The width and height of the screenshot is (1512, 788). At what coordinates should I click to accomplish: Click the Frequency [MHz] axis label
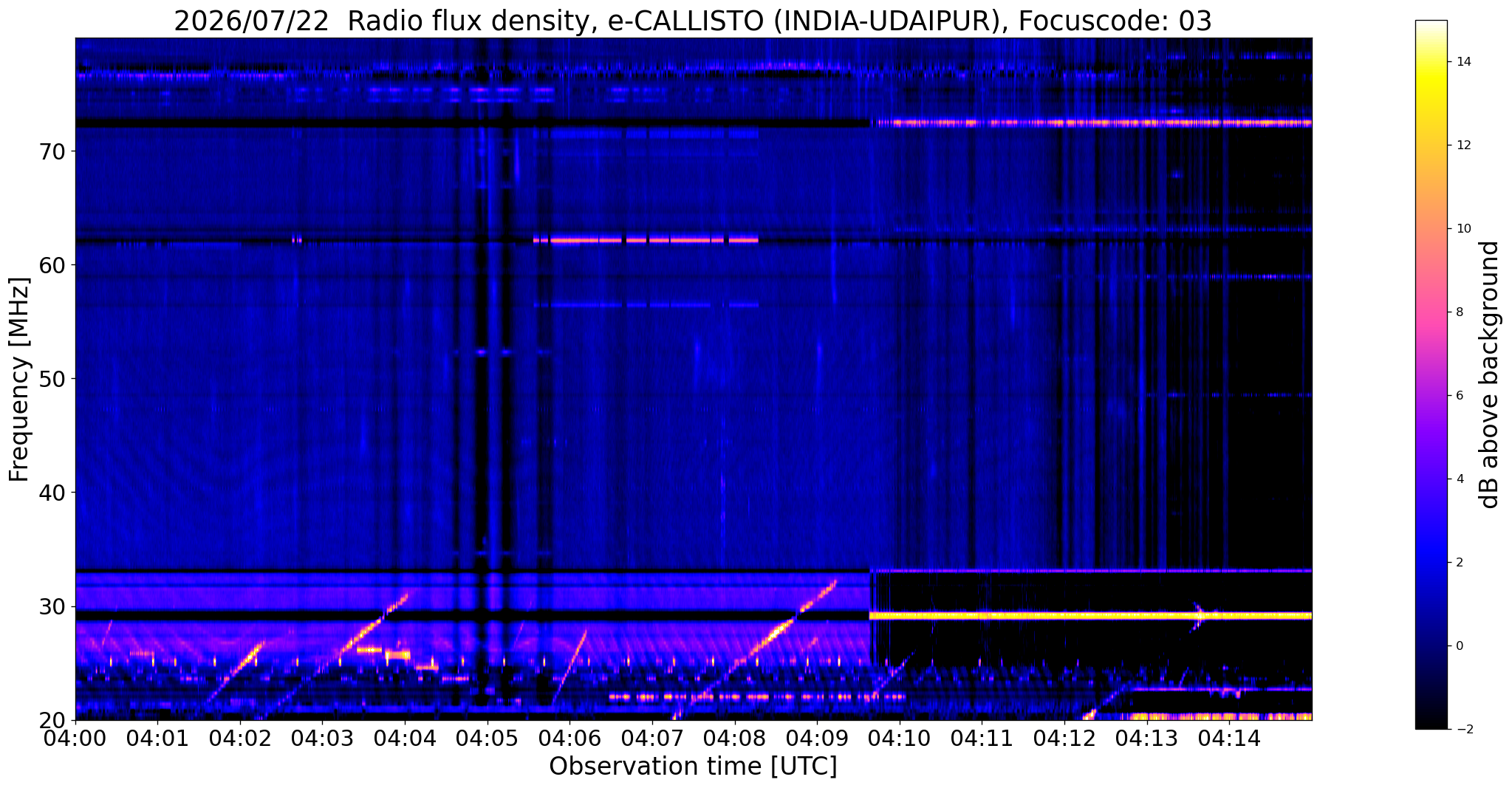[x=19, y=379]
